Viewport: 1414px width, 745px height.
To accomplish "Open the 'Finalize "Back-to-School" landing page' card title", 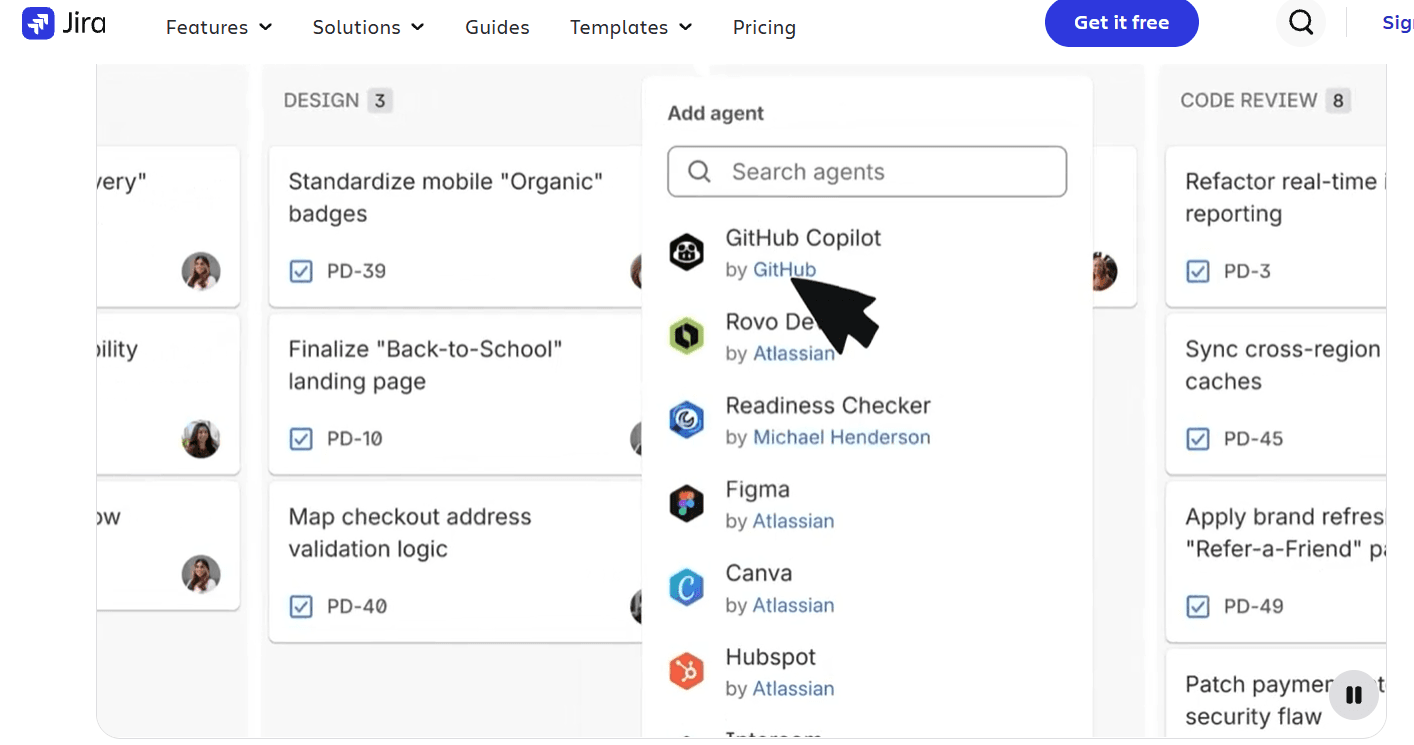I will pos(426,365).
